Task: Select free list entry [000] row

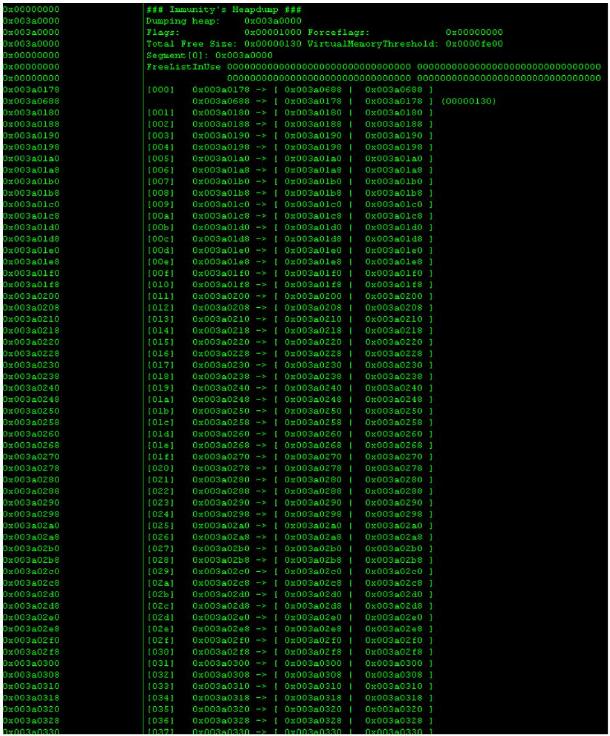Action: pyautogui.click(x=290, y=90)
